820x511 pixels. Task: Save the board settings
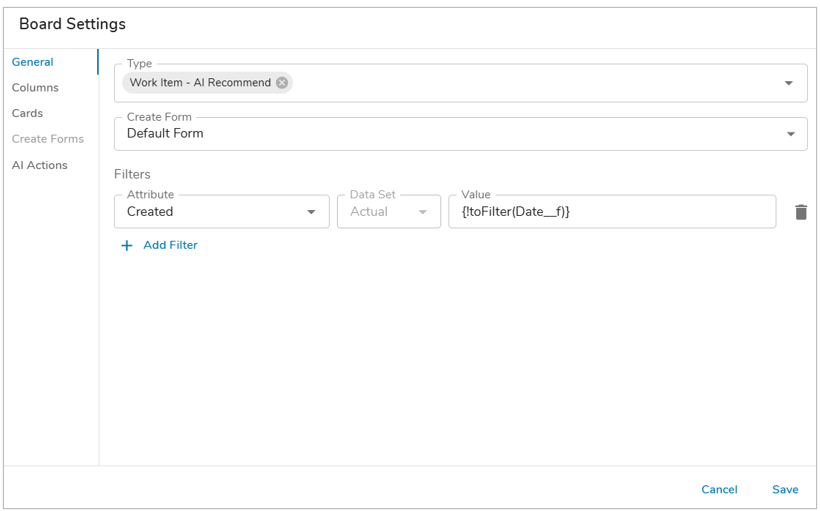coord(785,489)
